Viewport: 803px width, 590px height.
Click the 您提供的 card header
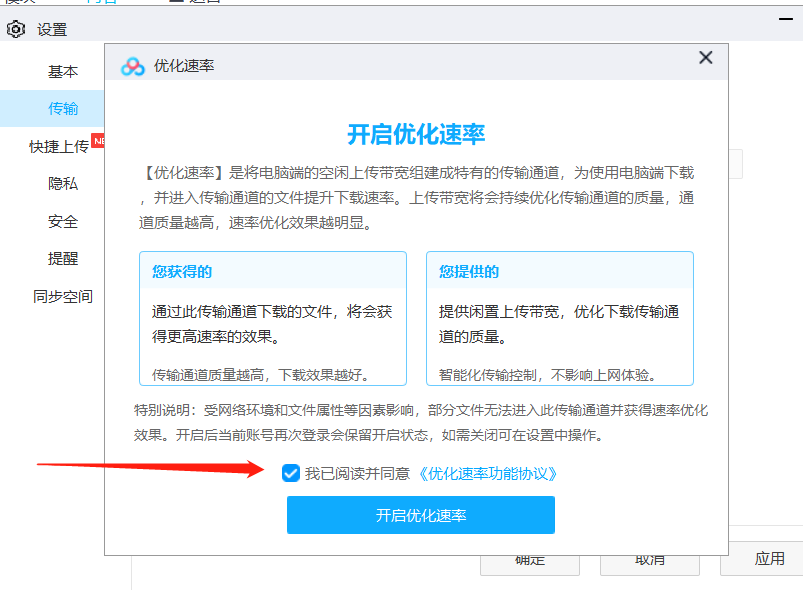[560, 270]
